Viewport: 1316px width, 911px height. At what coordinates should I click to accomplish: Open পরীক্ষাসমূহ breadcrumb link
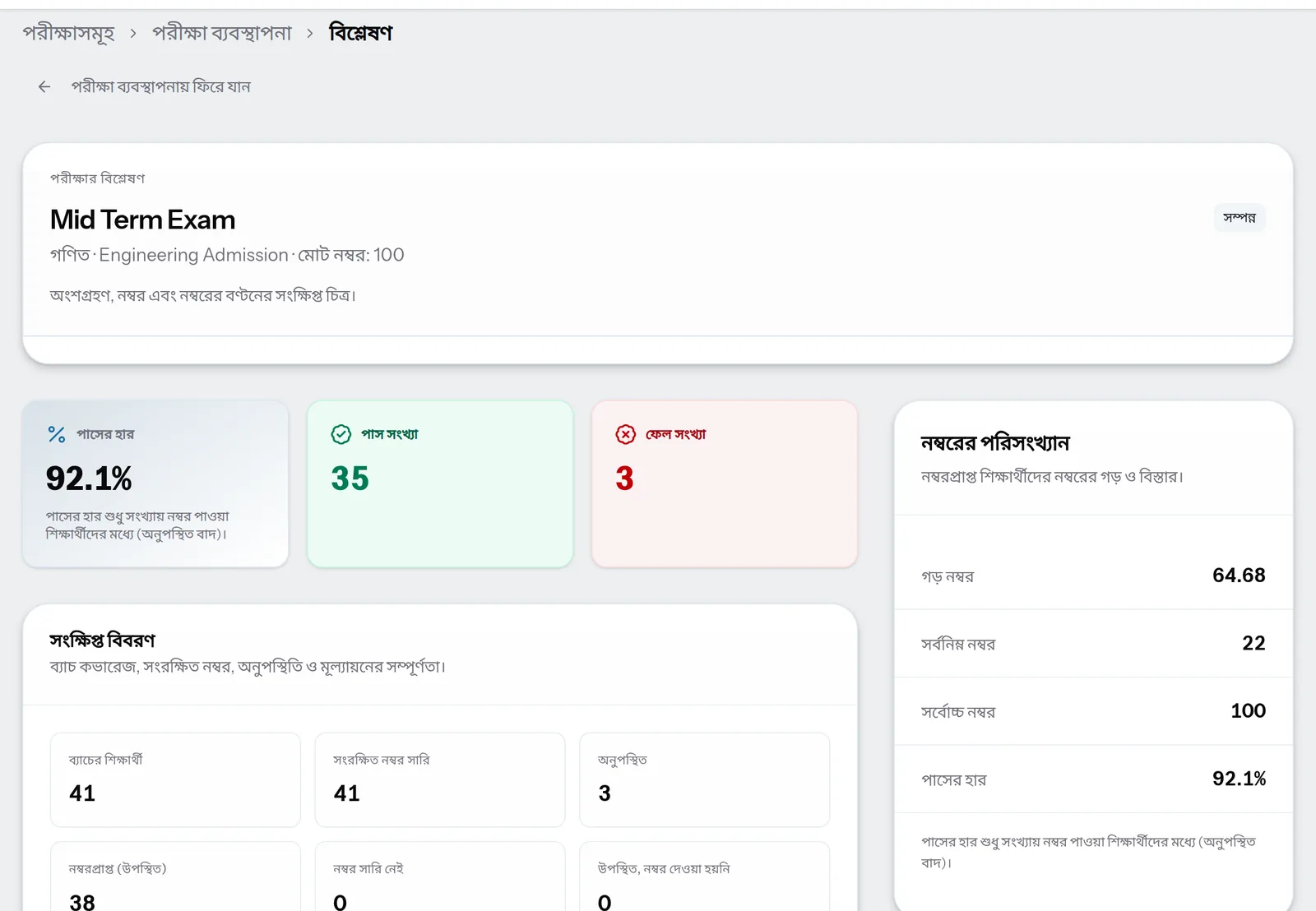point(68,34)
